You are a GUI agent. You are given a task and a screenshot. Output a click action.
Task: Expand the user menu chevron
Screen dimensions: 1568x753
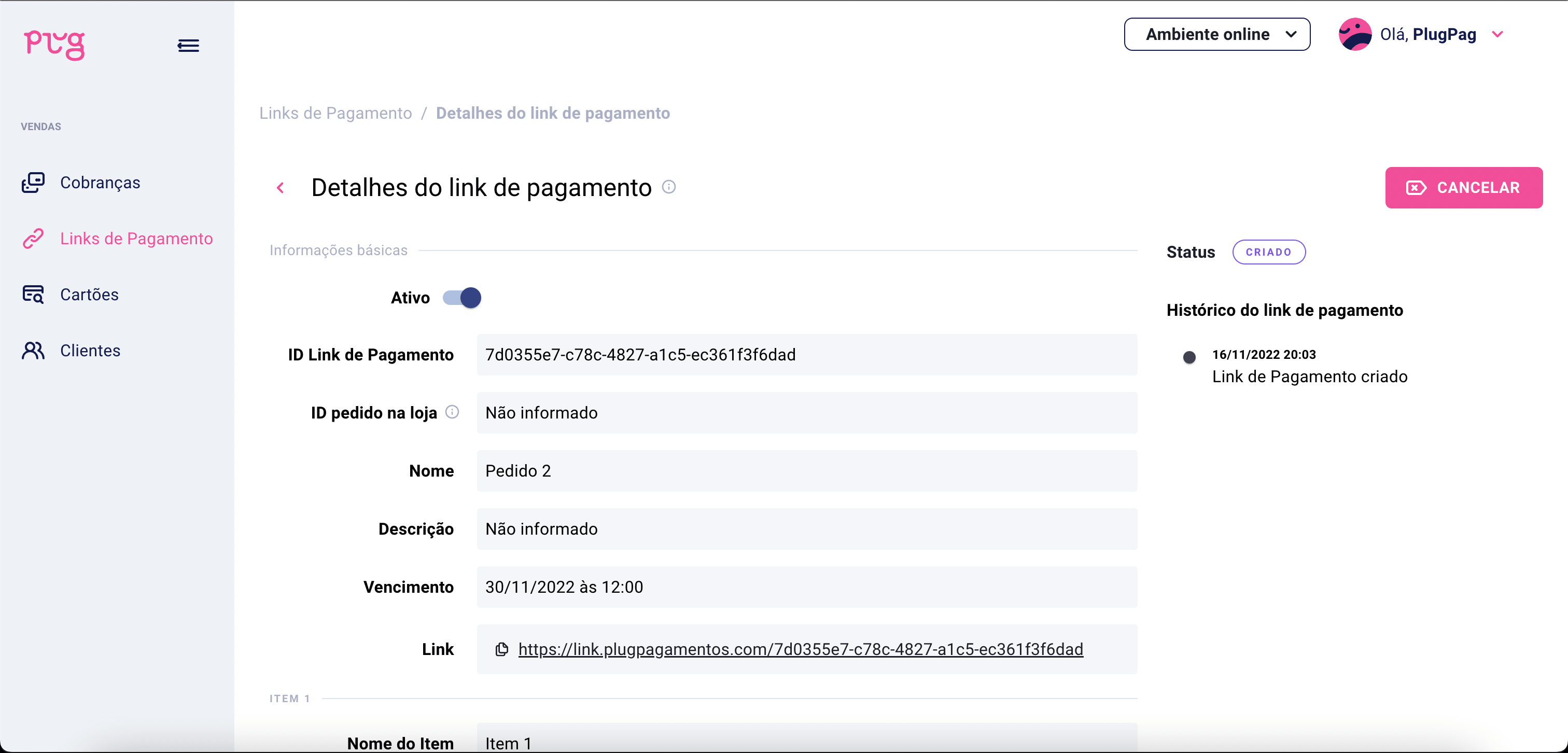point(1497,34)
